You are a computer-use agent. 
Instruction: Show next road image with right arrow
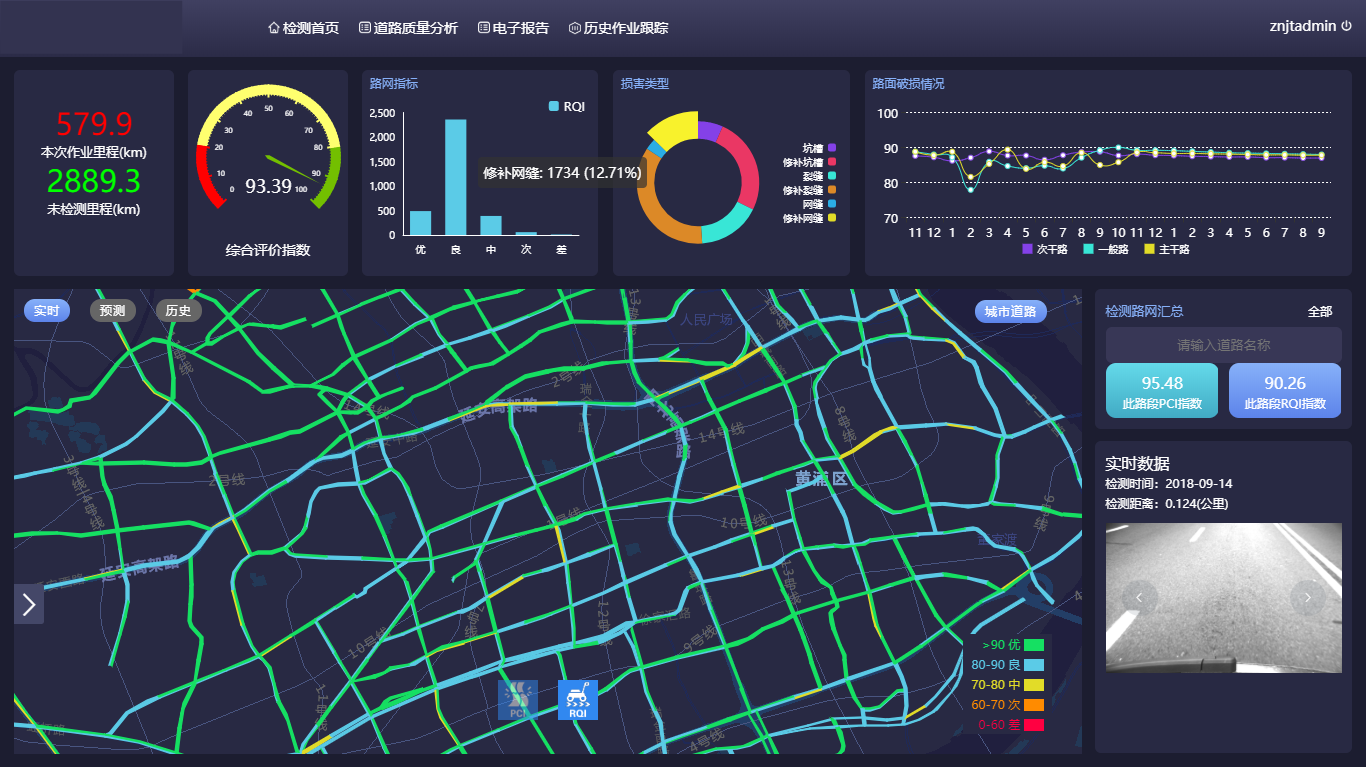pyautogui.click(x=1307, y=597)
